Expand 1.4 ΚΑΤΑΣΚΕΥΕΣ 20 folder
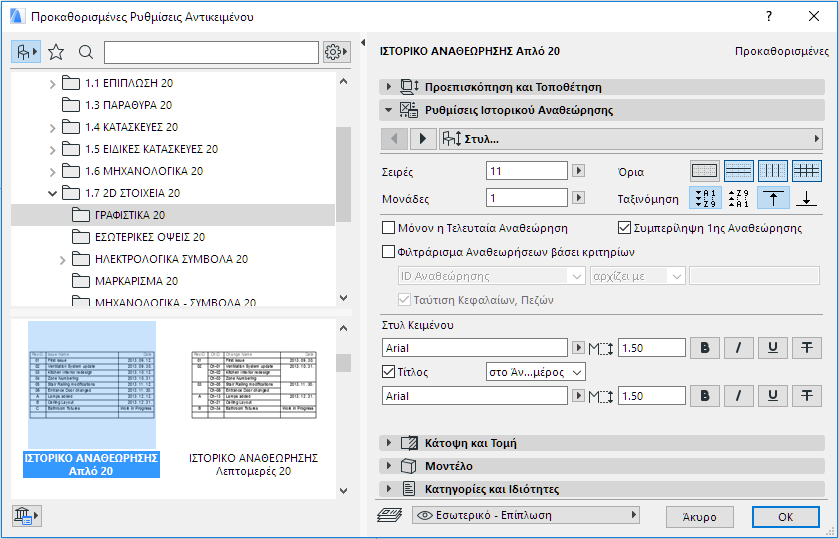This screenshot has width=839, height=539. click(52, 128)
